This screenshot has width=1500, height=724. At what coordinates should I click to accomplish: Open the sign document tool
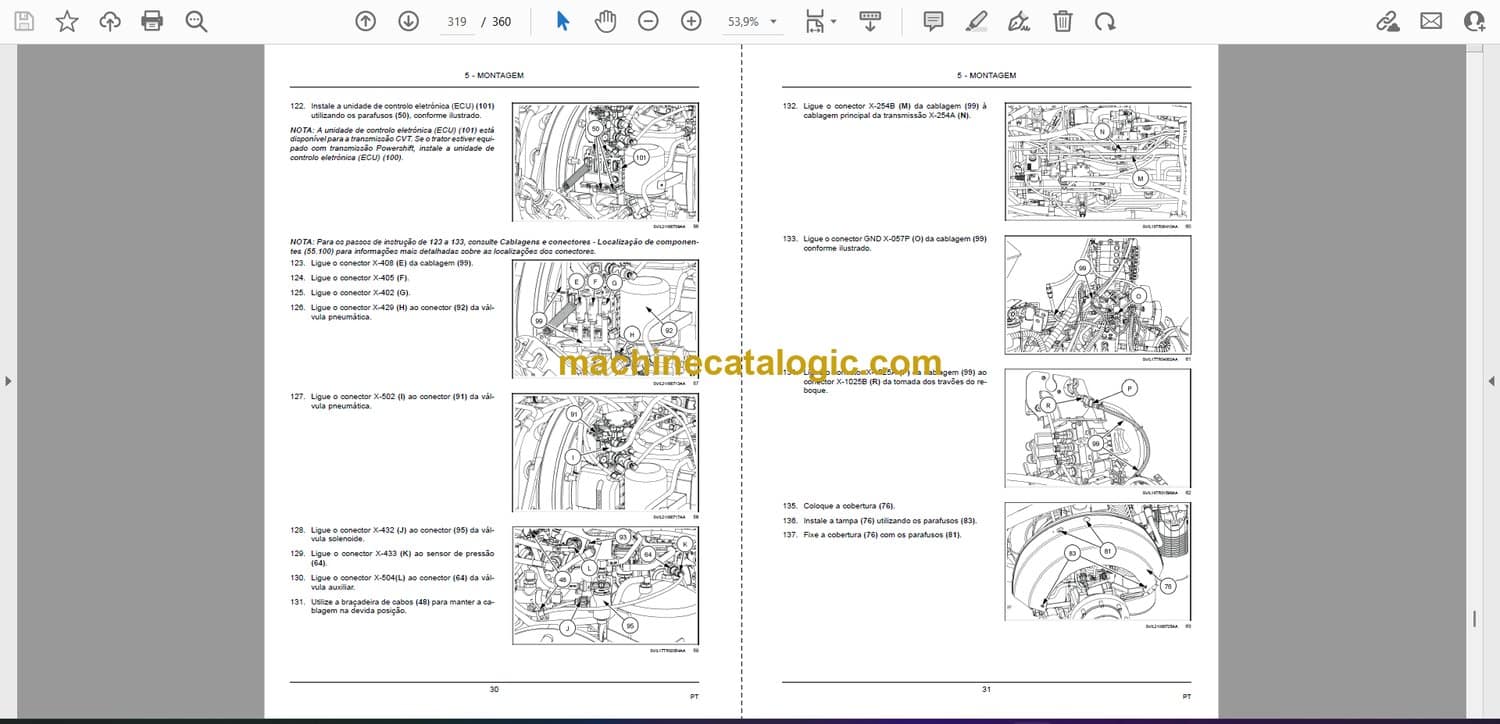coord(1019,21)
